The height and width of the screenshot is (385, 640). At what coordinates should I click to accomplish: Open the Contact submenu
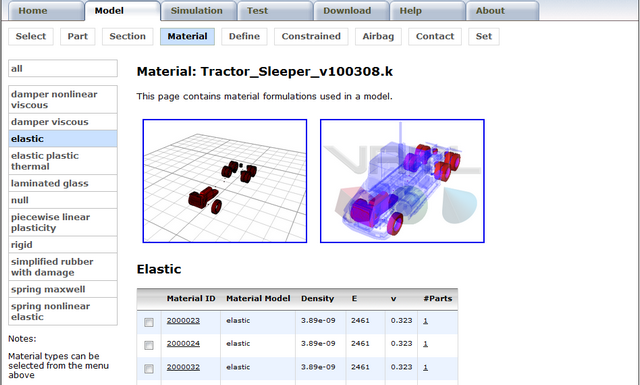coord(435,36)
